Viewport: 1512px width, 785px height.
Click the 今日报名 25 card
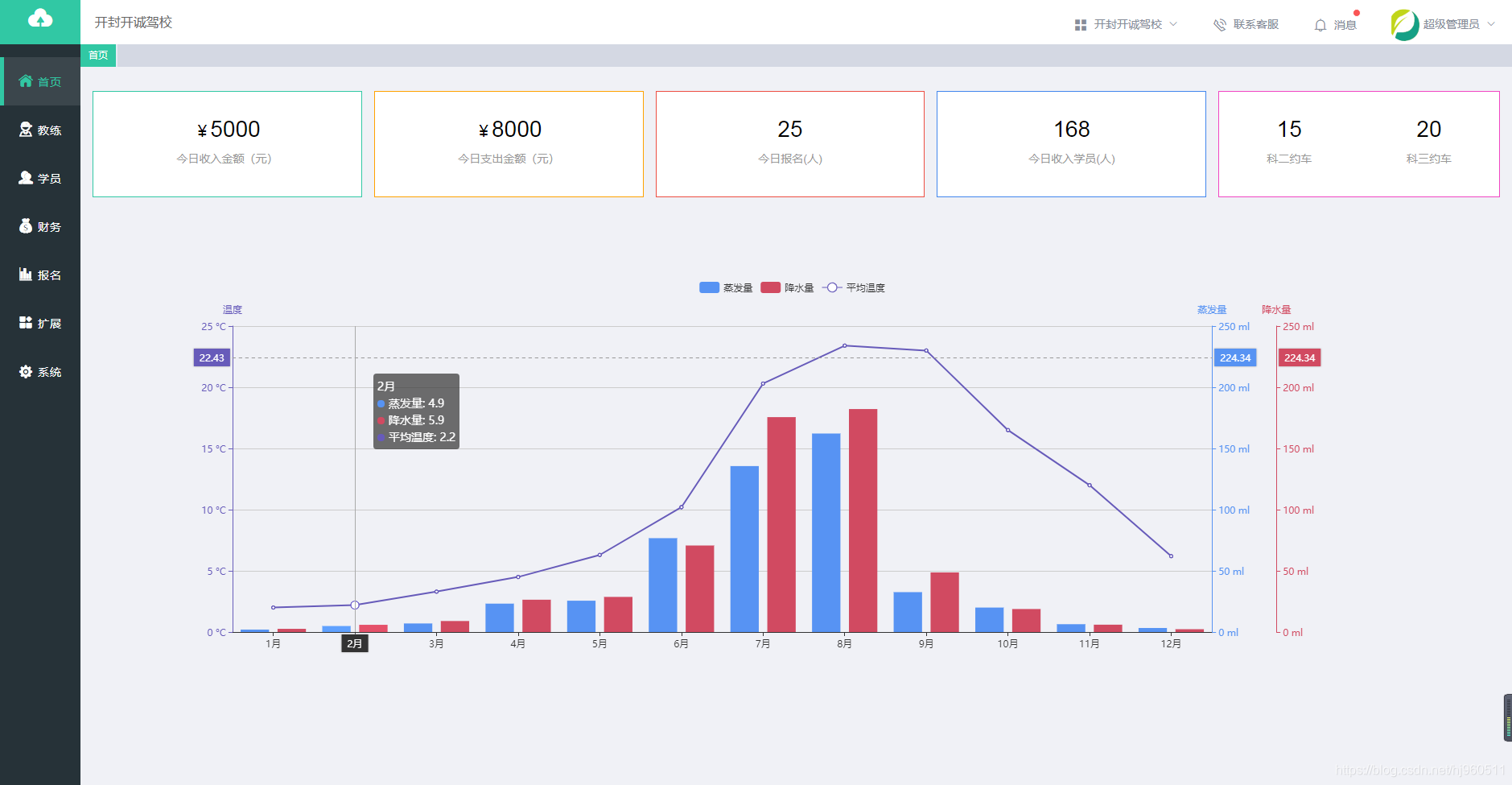[789, 143]
